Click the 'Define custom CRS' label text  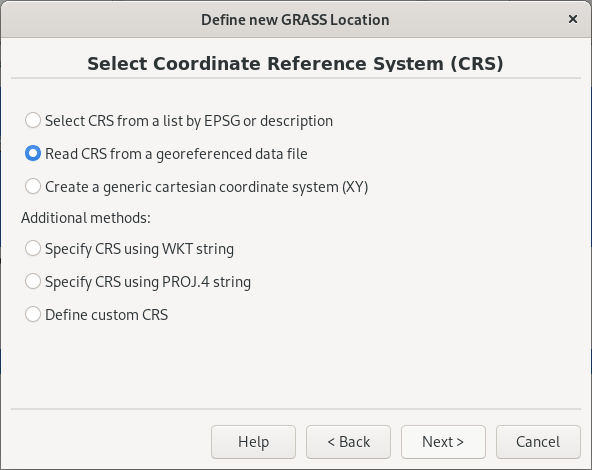106,315
